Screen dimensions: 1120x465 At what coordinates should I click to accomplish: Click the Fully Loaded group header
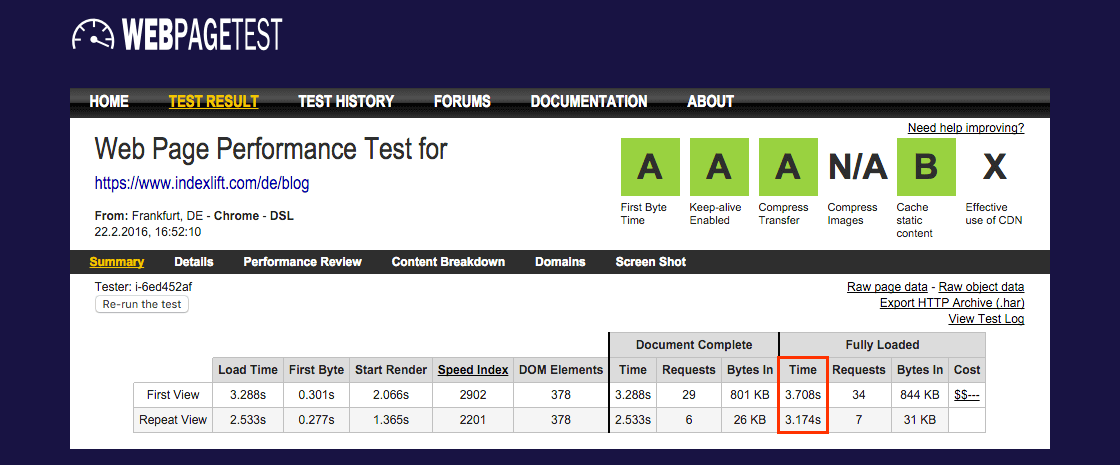click(x=882, y=345)
